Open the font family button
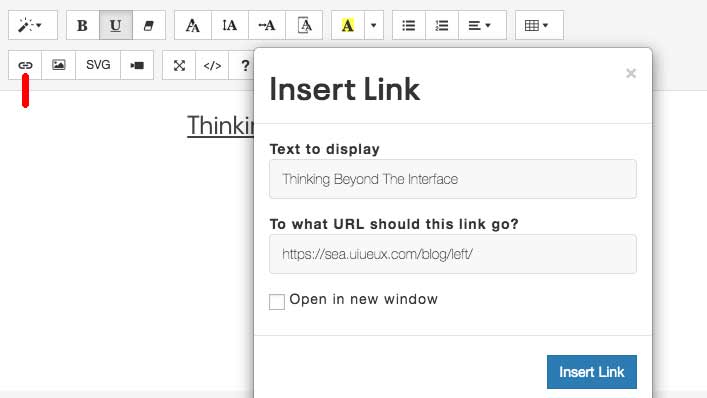 click(x=193, y=25)
